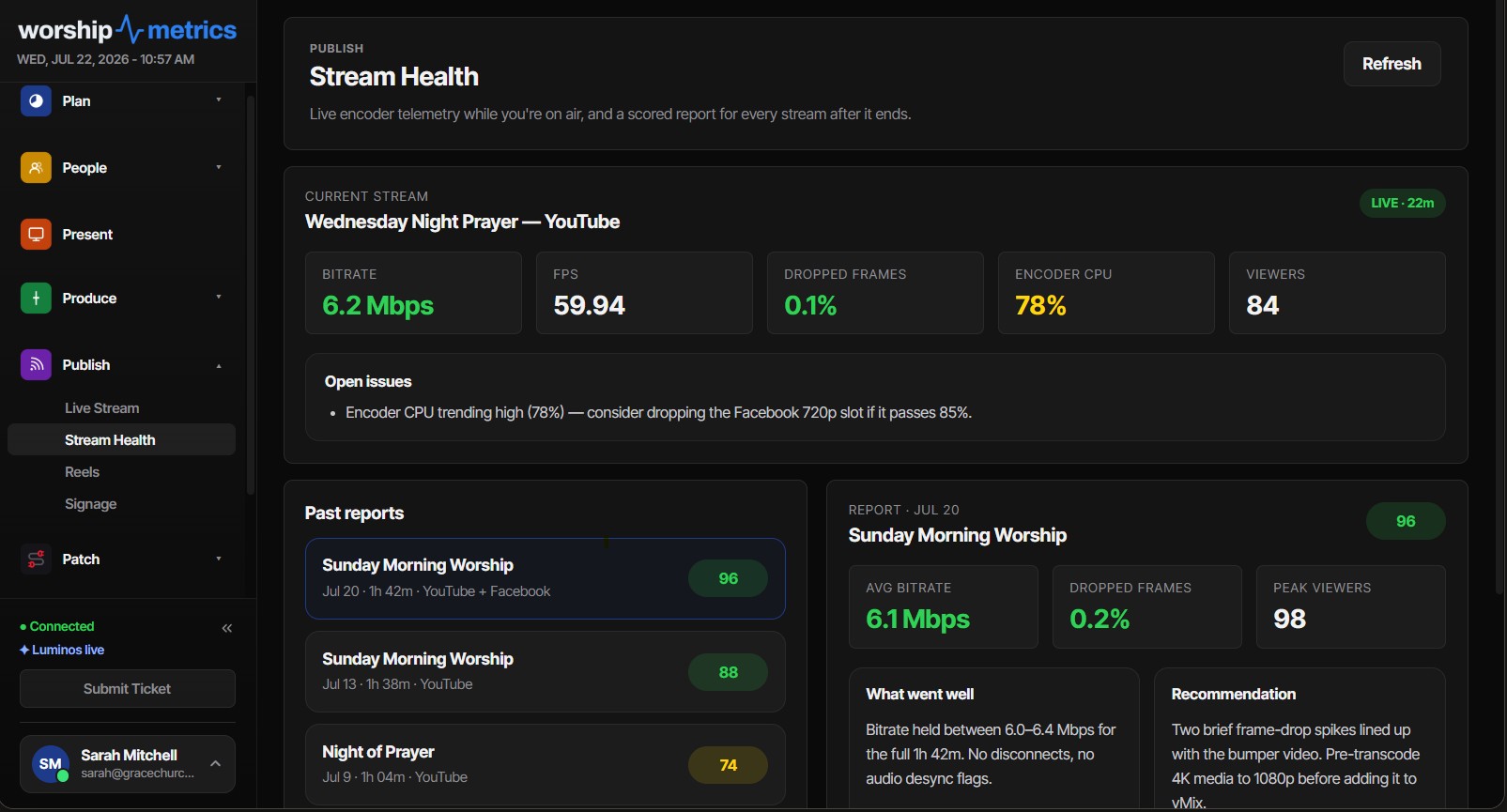
Task: Click the Produce module icon
Action: tap(36, 298)
